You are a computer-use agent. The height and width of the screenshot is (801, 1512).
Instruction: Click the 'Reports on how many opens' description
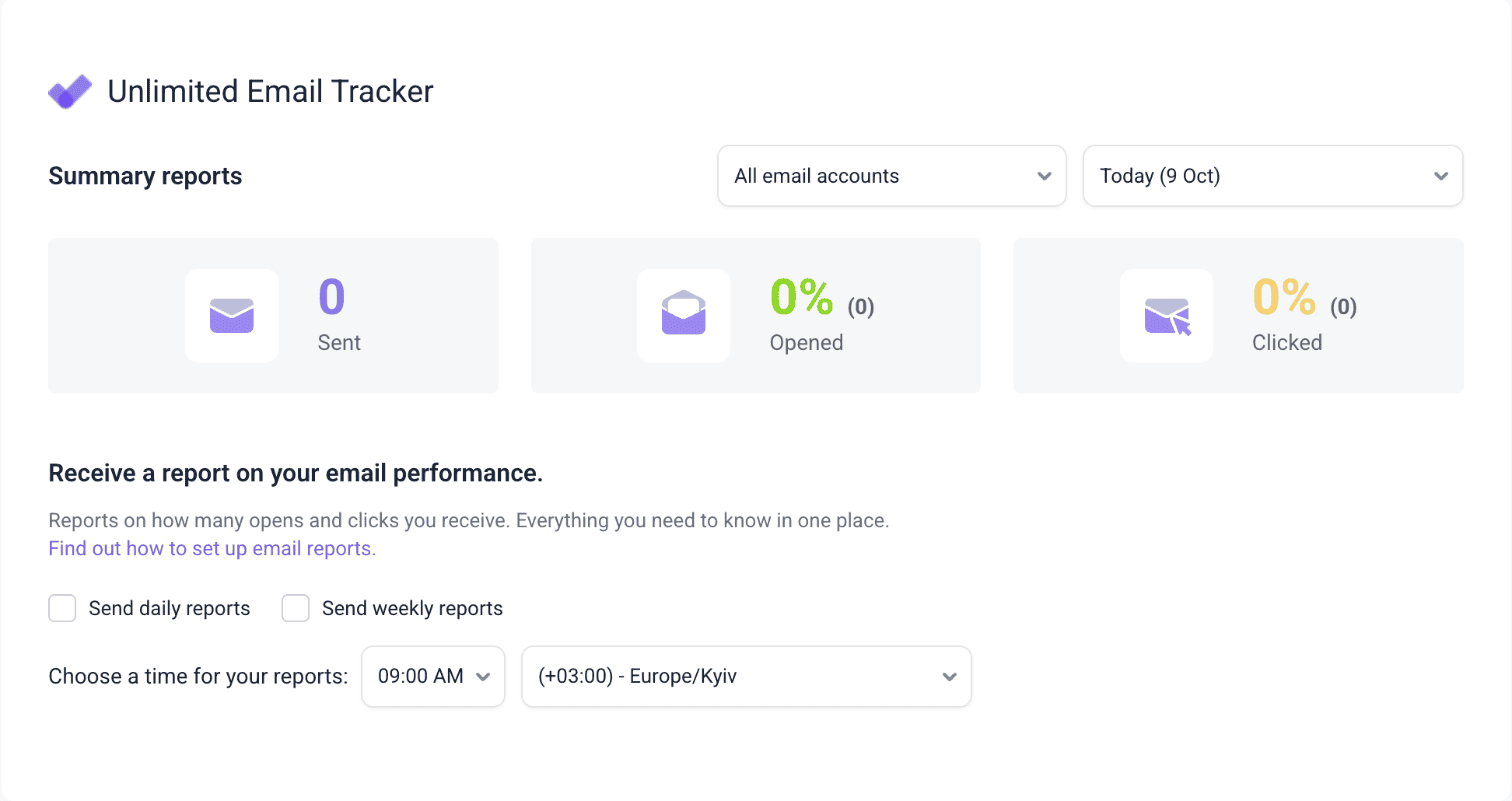coord(469,522)
